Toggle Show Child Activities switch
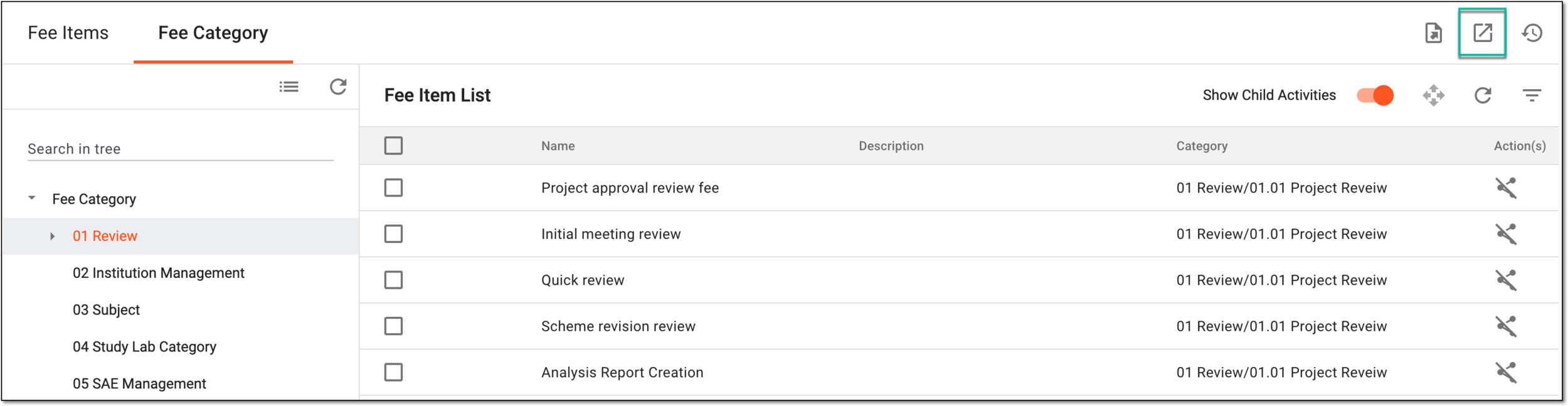Screen dimensions: 1568x406 pyautogui.click(x=1375, y=95)
